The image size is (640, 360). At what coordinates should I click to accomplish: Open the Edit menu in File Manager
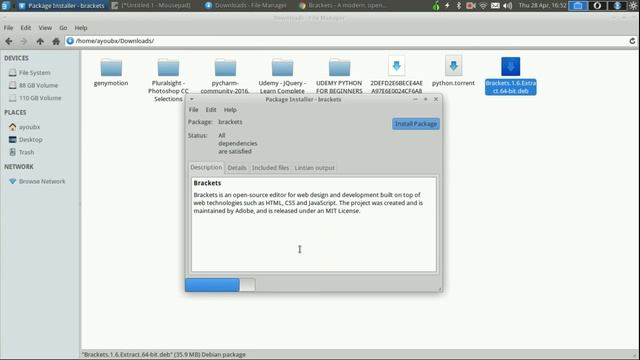26,28
